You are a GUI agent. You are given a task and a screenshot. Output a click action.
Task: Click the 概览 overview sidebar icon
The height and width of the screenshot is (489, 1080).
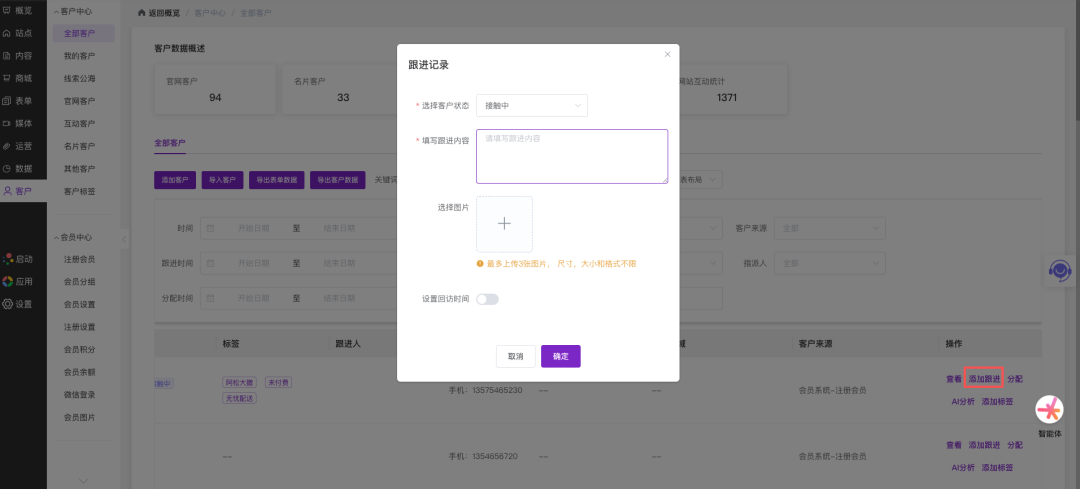coord(8,11)
